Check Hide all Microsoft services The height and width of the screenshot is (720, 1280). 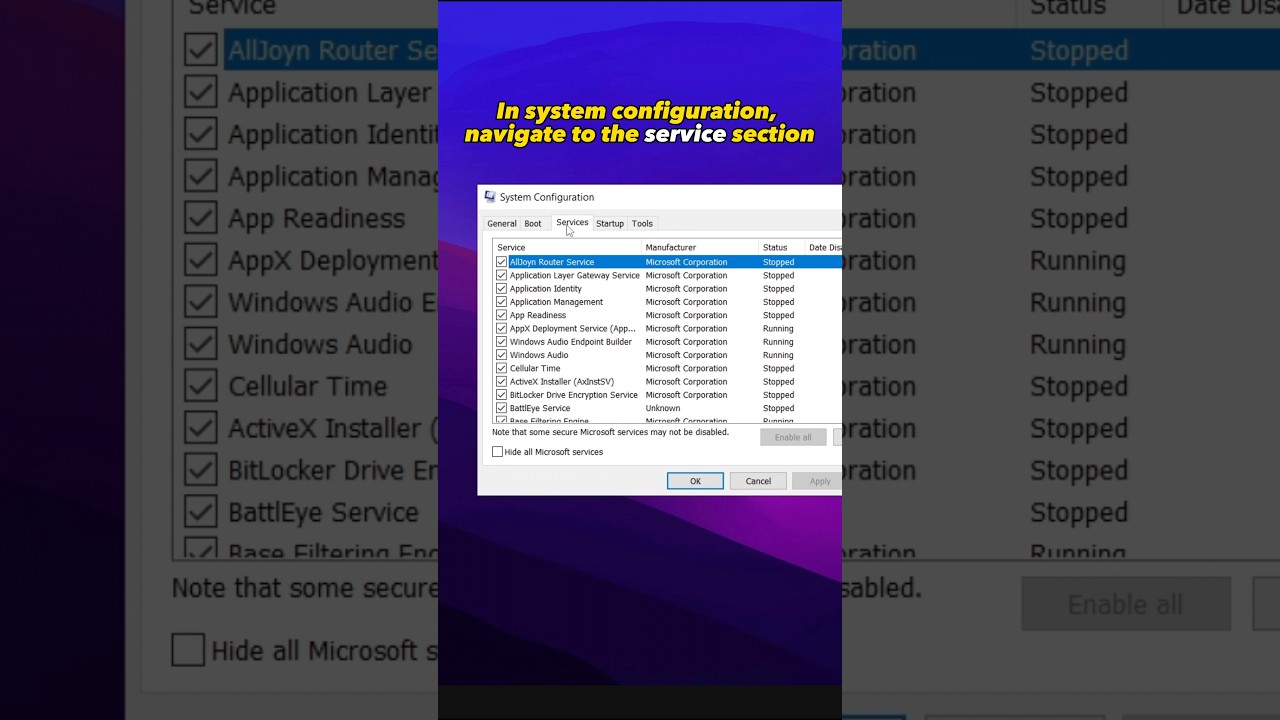(x=497, y=452)
